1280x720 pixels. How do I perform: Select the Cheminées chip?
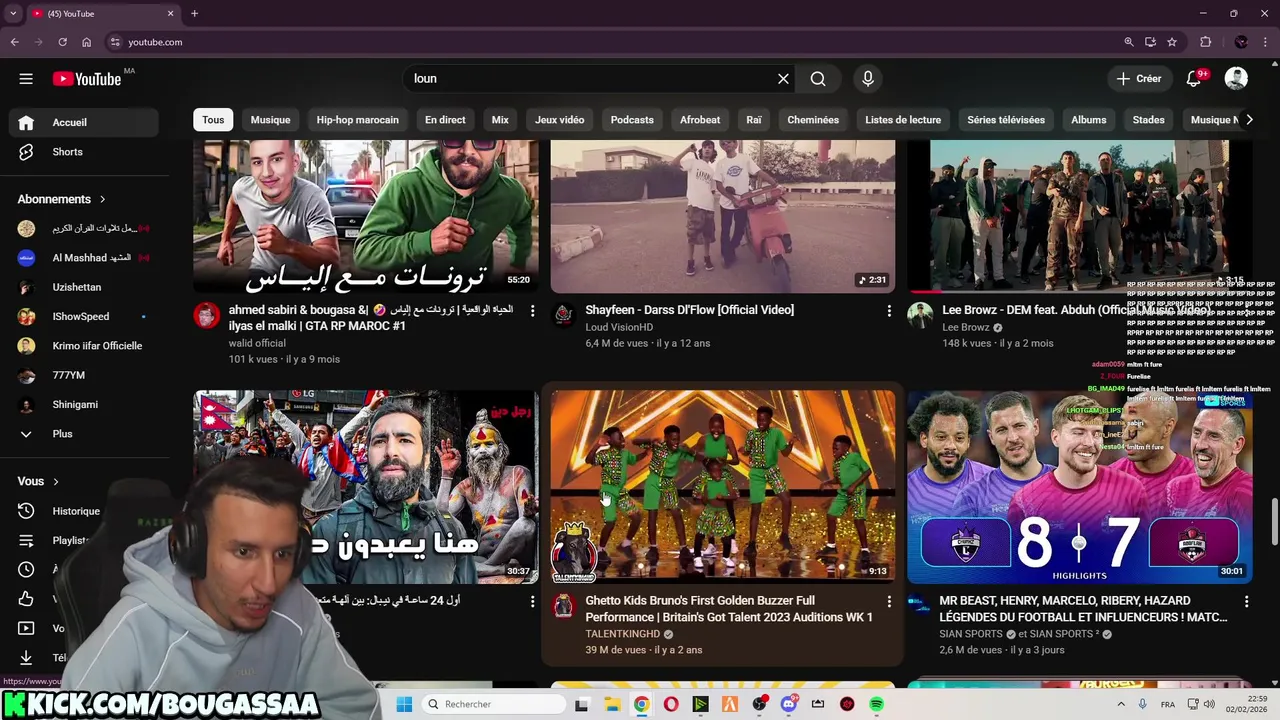tap(813, 120)
